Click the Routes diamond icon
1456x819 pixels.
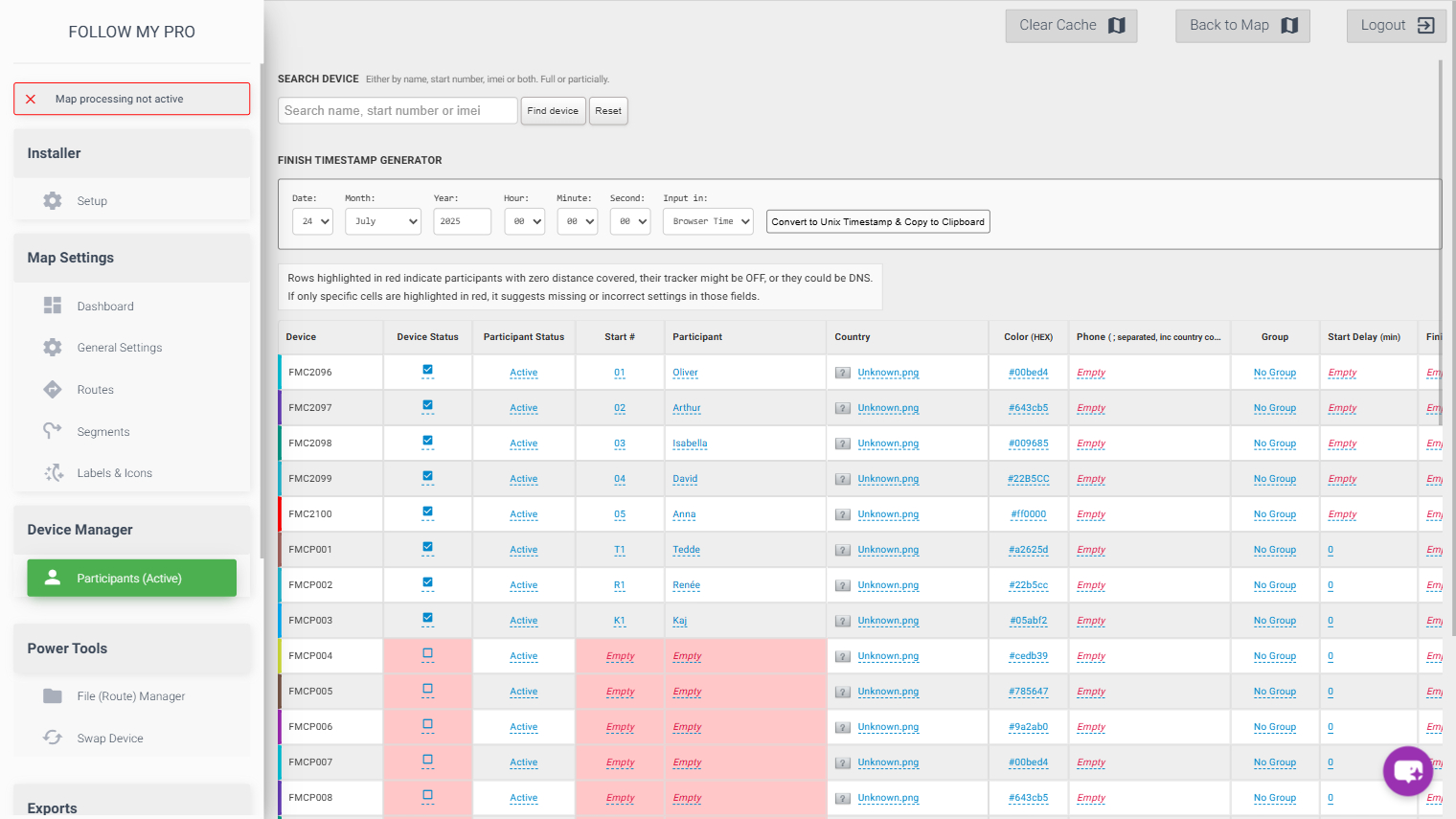pyautogui.click(x=53, y=389)
